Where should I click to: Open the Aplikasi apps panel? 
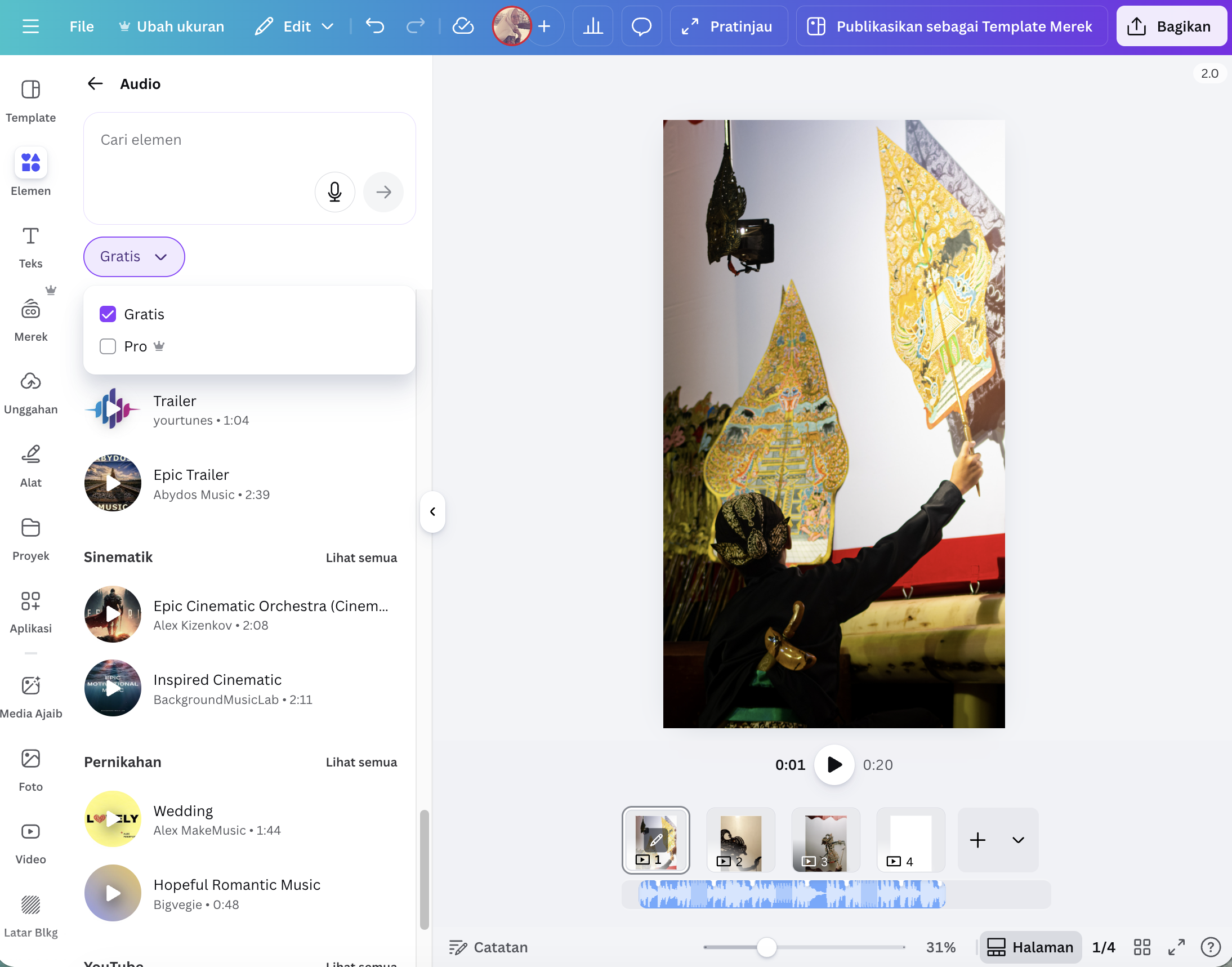30,613
